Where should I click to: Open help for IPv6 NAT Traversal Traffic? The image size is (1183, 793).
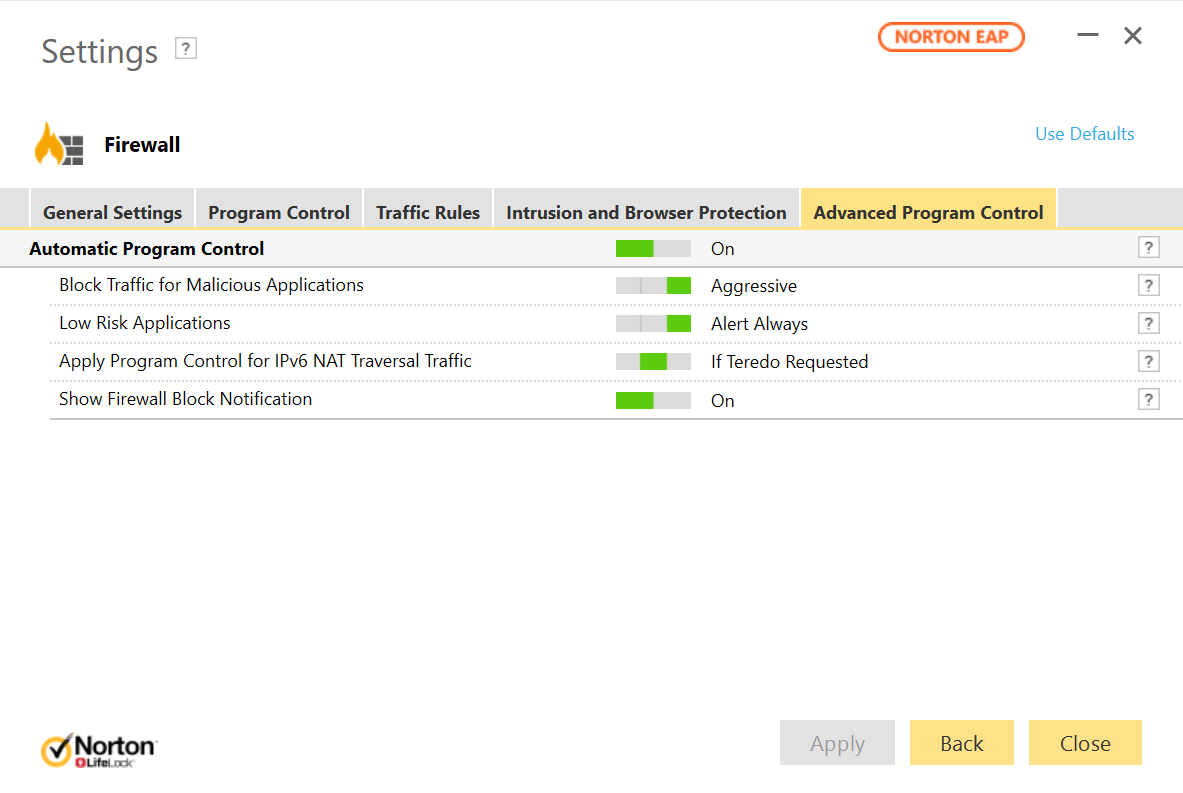[x=1148, y=362]
